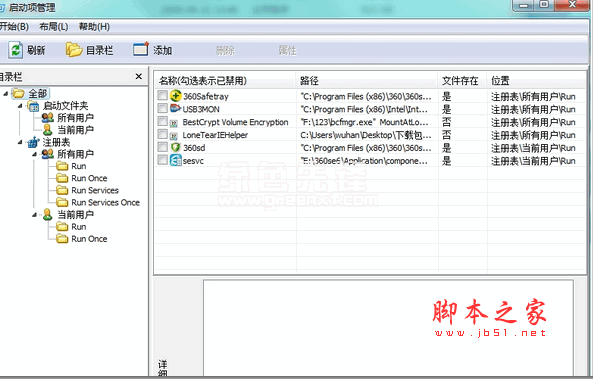Click the 刷新 button label
The image size is (593, 379).
pos(36,50)
